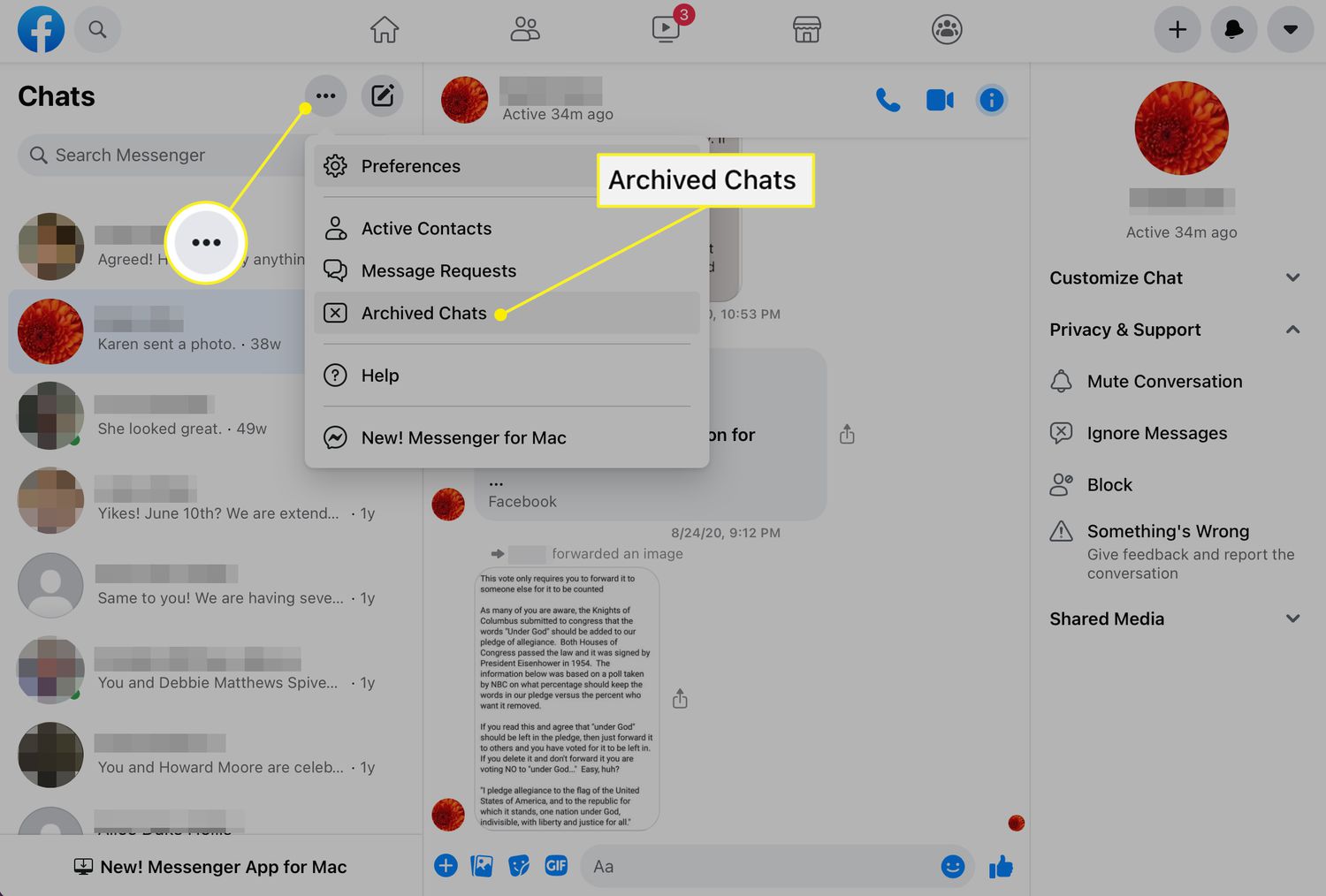1326x896 pixels.
Task: Open the forwarded pledge text image
Action: pos(567,699)
